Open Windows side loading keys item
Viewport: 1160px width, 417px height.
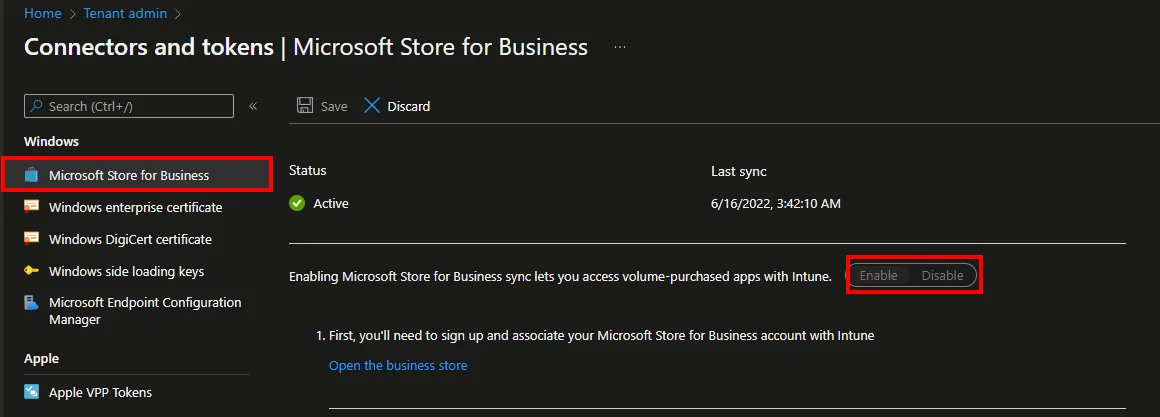127,271
